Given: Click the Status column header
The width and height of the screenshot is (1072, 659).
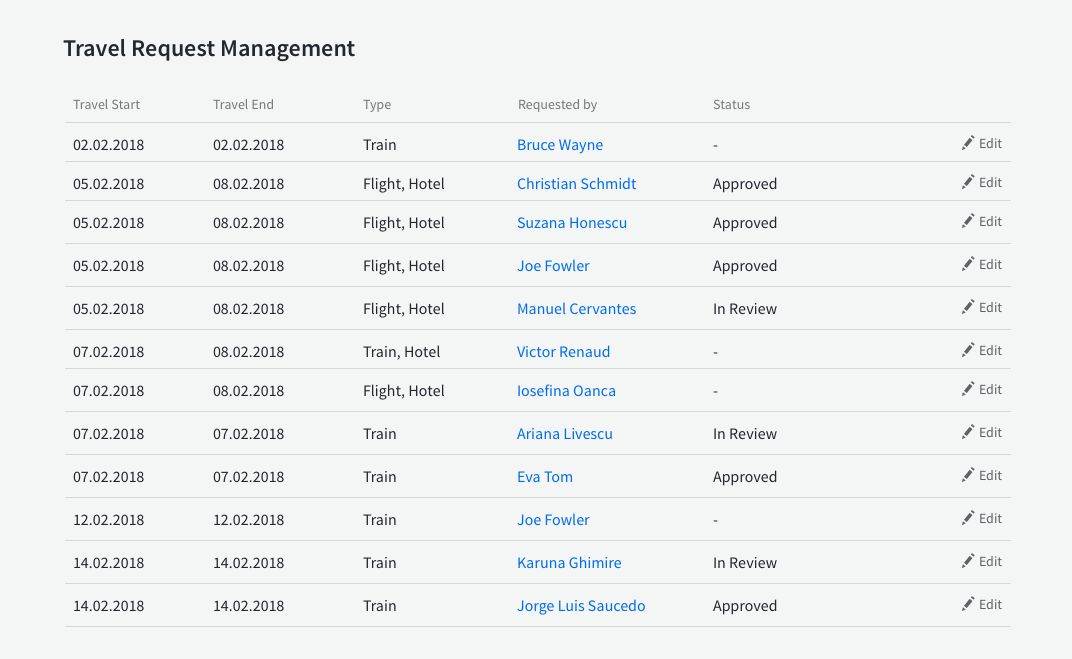Looking at the screenshot, I should point(731,104).
